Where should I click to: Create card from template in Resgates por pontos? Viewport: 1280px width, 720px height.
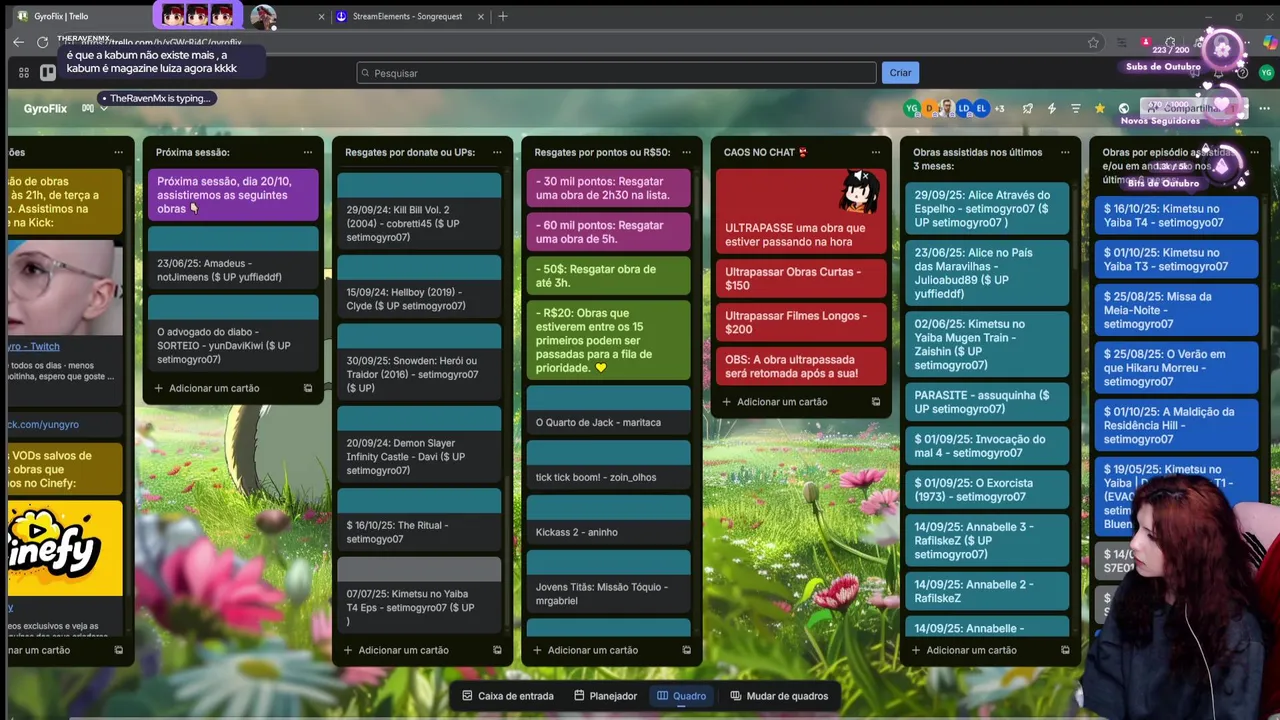(x=686, y=650)
